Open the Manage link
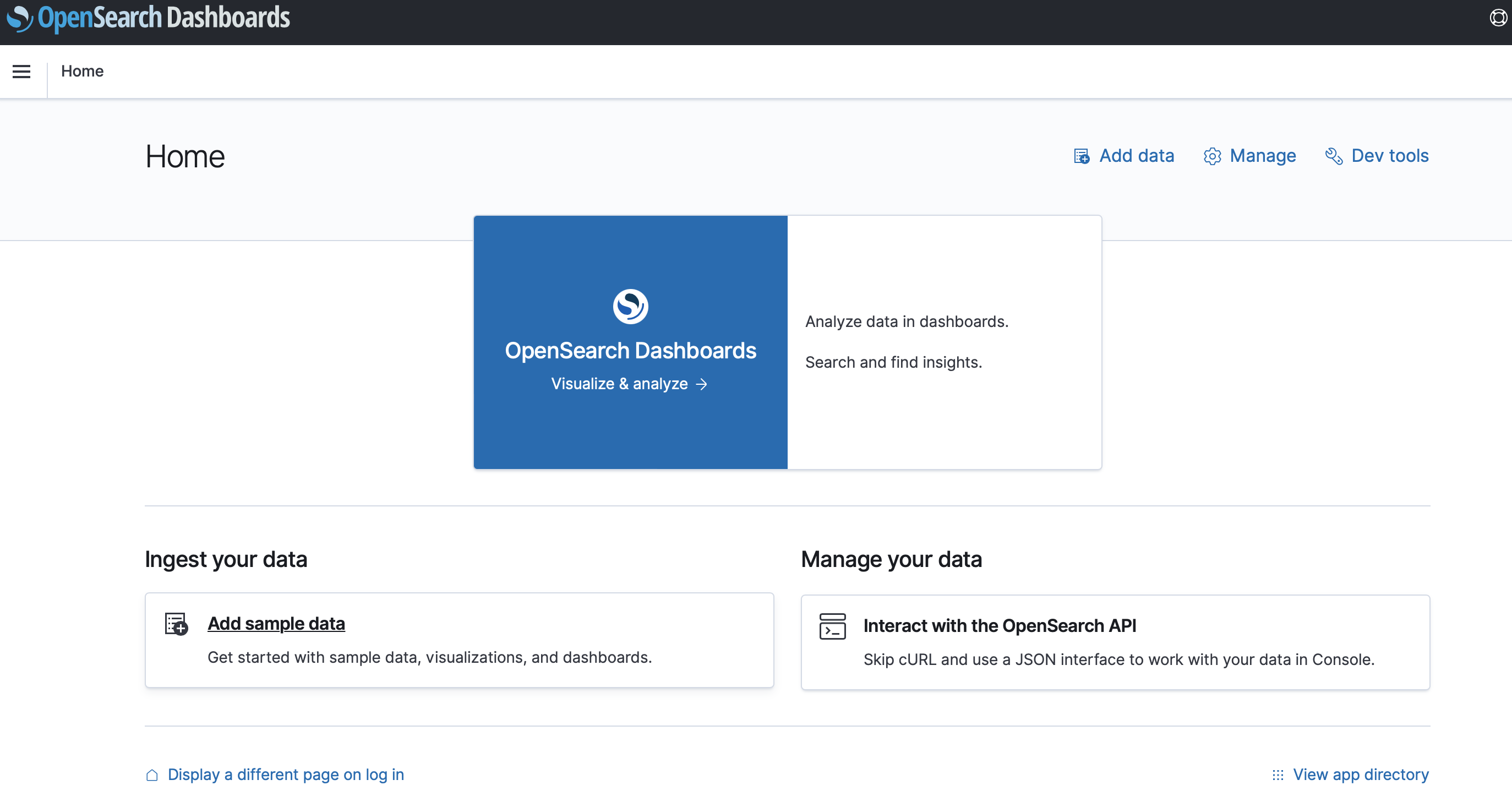The width and height of the screenshot is (1512, 807). click(x=1263, y=156)
